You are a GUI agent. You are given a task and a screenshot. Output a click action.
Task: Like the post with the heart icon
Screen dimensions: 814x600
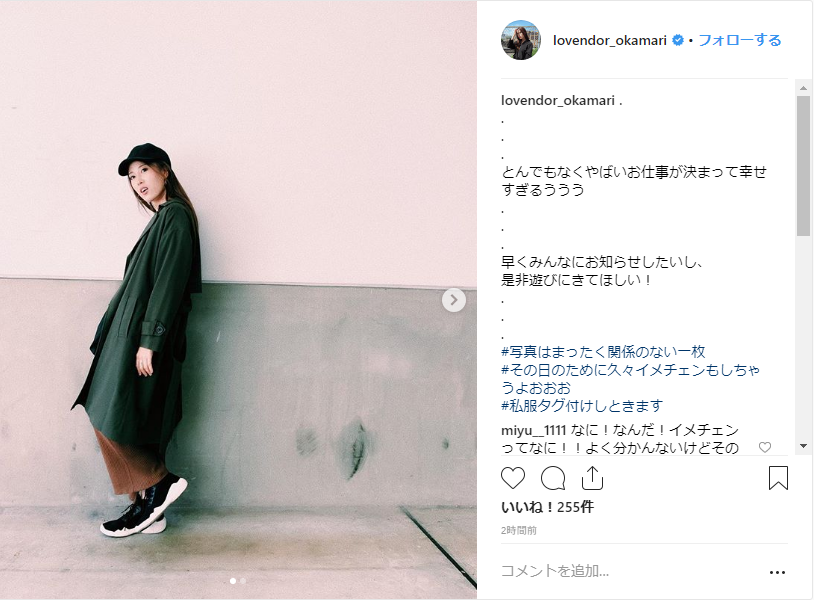click(513, 478)
